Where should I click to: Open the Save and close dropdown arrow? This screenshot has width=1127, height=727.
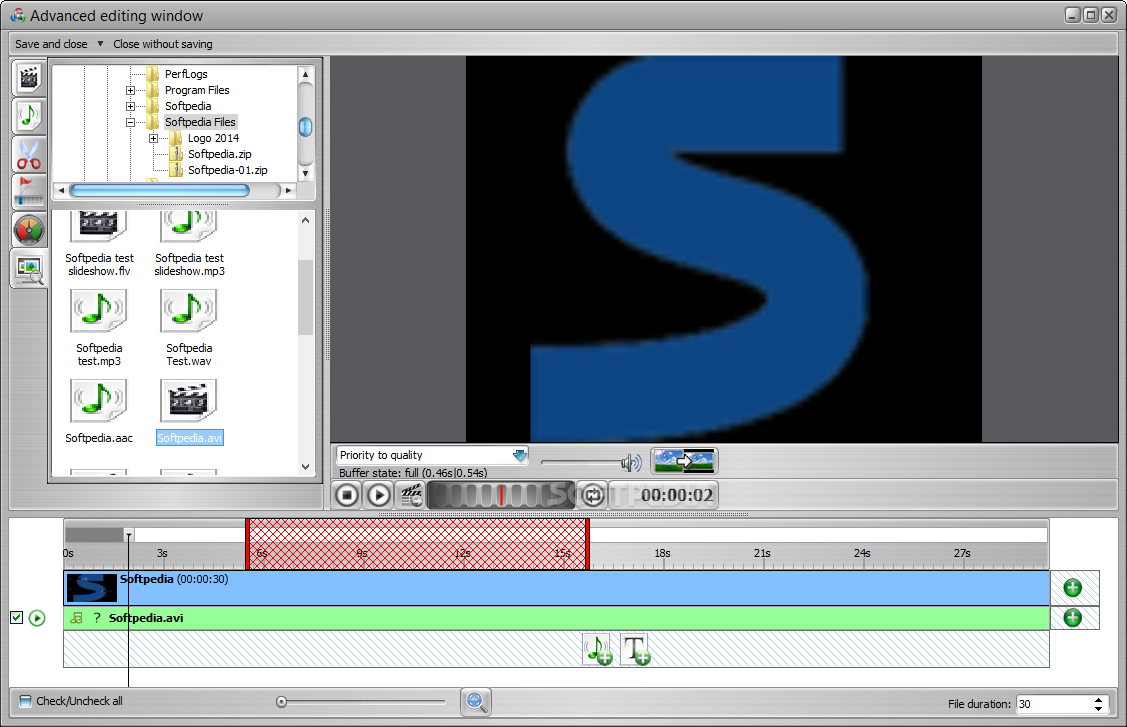(x=100, y=44)
